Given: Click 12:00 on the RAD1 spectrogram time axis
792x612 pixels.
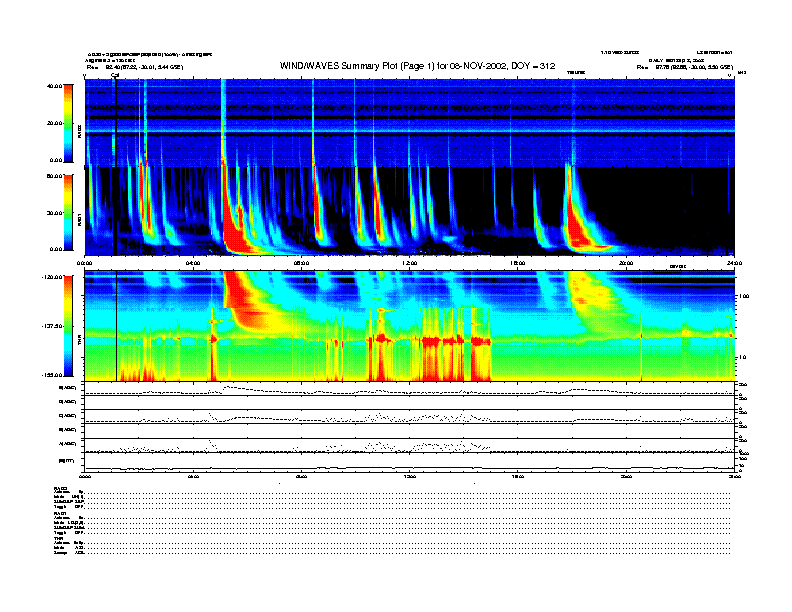Looking at the screenshot, I should pyautogui.click(x=410, y=263).
